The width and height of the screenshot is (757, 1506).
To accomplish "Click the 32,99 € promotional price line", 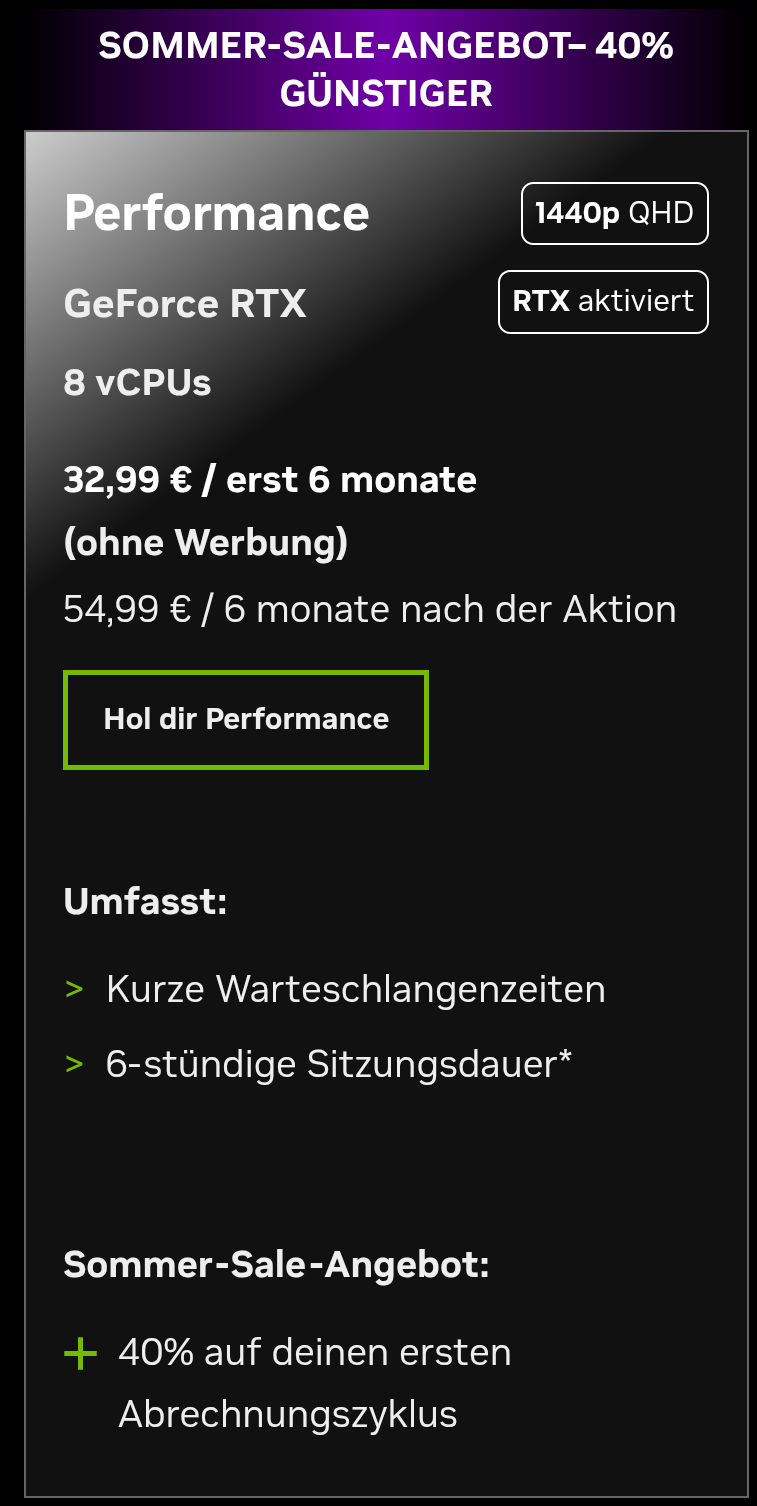I will [270, 480].
